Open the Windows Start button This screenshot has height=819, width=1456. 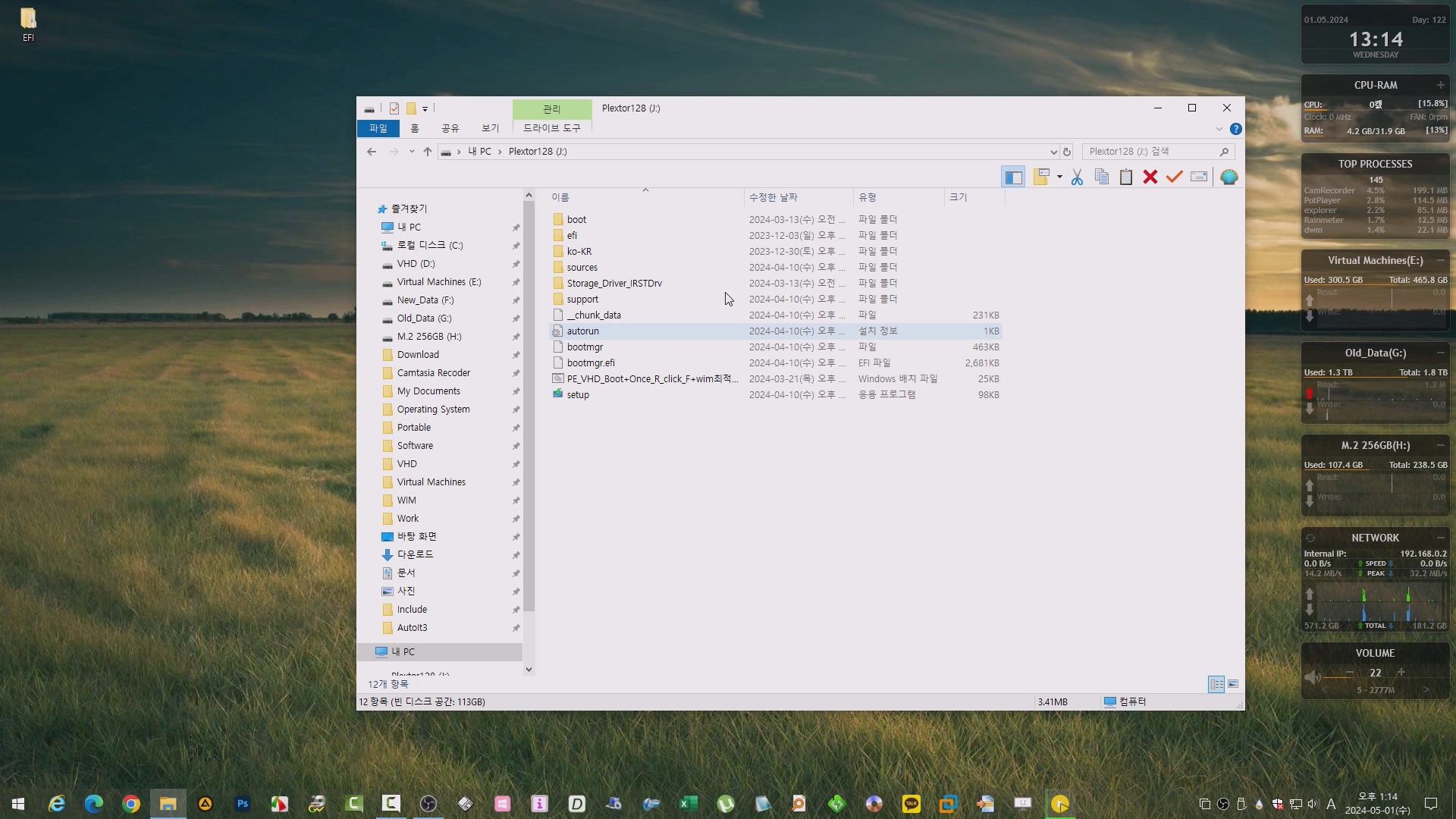[18, 804]
